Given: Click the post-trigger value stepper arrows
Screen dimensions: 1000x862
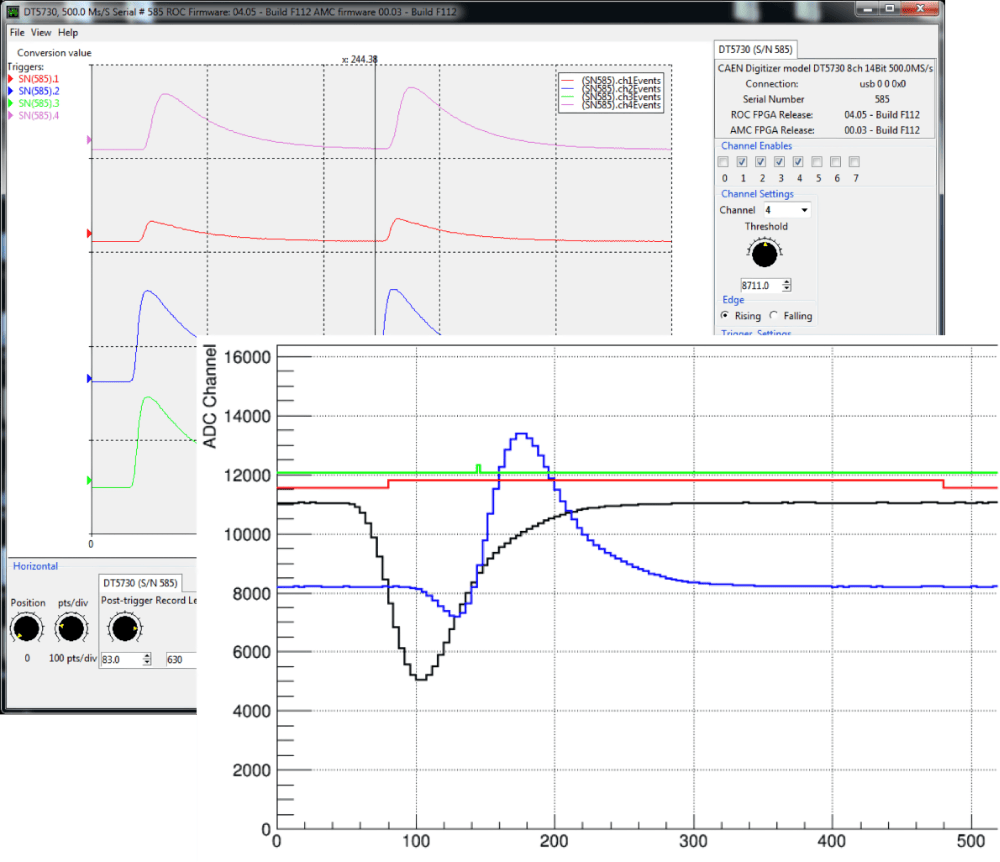Looking at the screenshot, I should pyautogui.click(x=147, y=659).
